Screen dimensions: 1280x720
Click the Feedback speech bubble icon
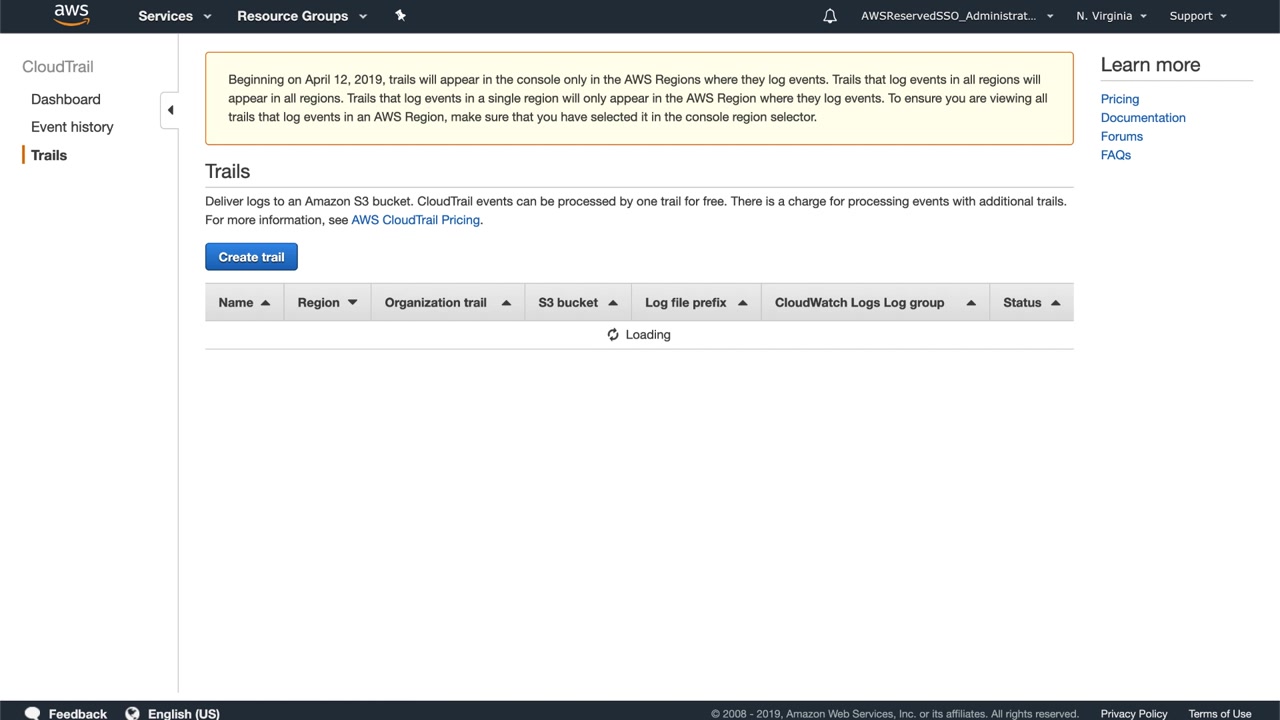coord(32,714)
